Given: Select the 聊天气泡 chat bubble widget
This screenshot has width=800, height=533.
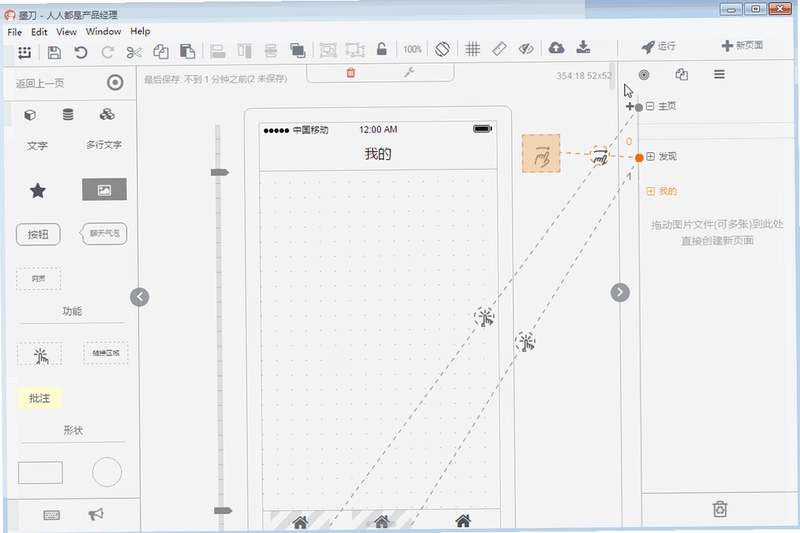Looking at the screenshot, I should click(x=104, y=234).
